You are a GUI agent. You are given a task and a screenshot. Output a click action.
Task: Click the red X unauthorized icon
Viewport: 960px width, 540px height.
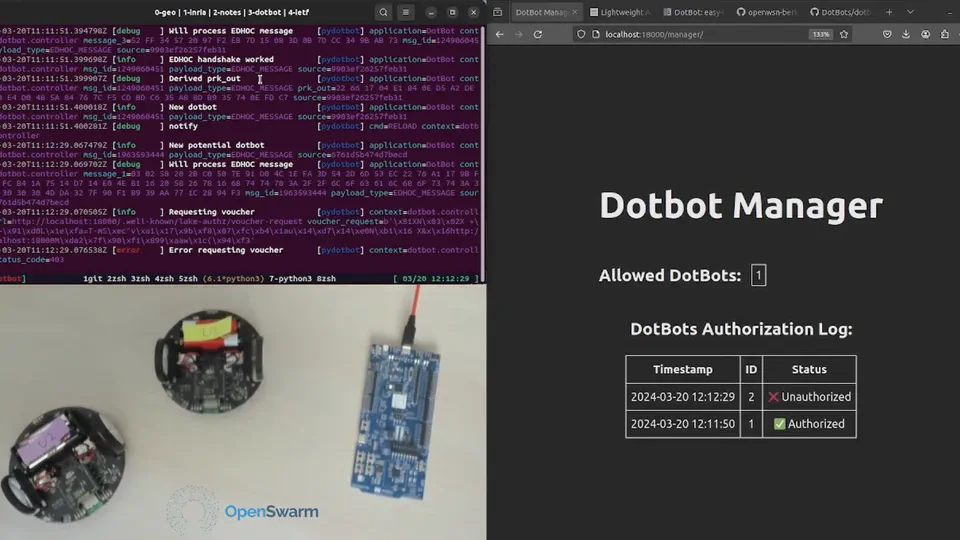click(x=773, y=397)
